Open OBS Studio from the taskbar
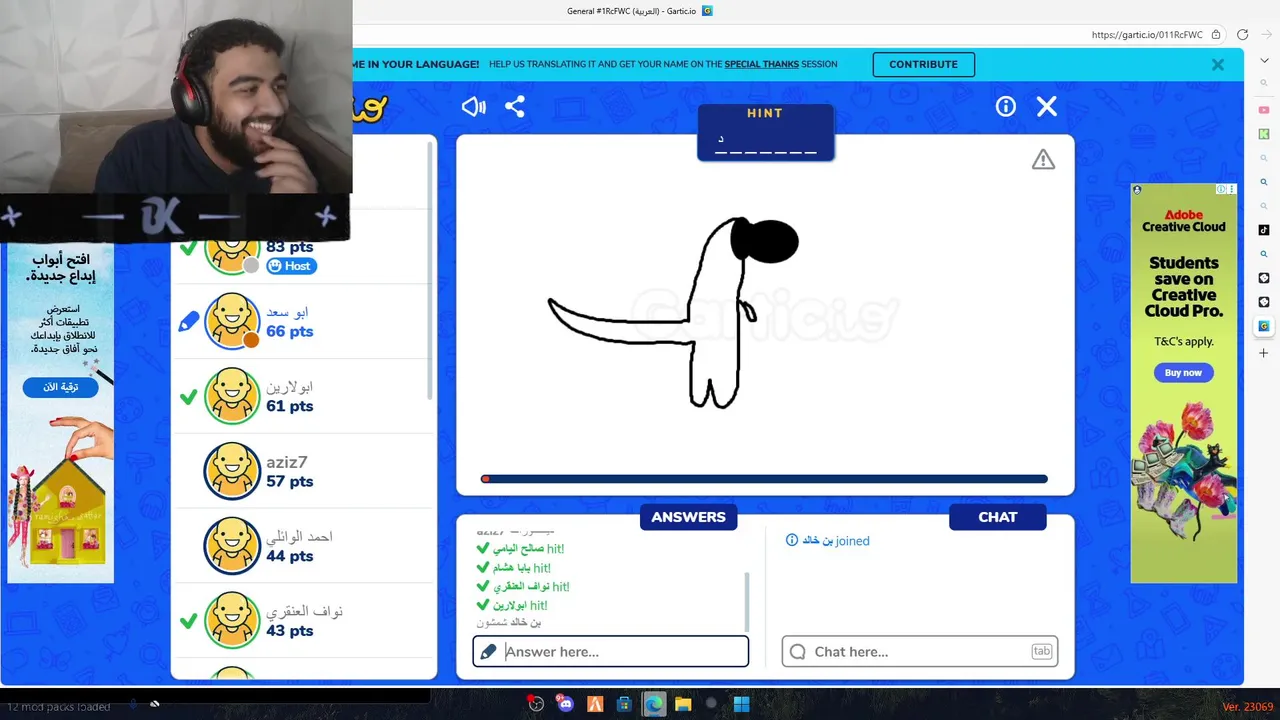This screenshot has width=1280, height=720. tap(536, 704)
